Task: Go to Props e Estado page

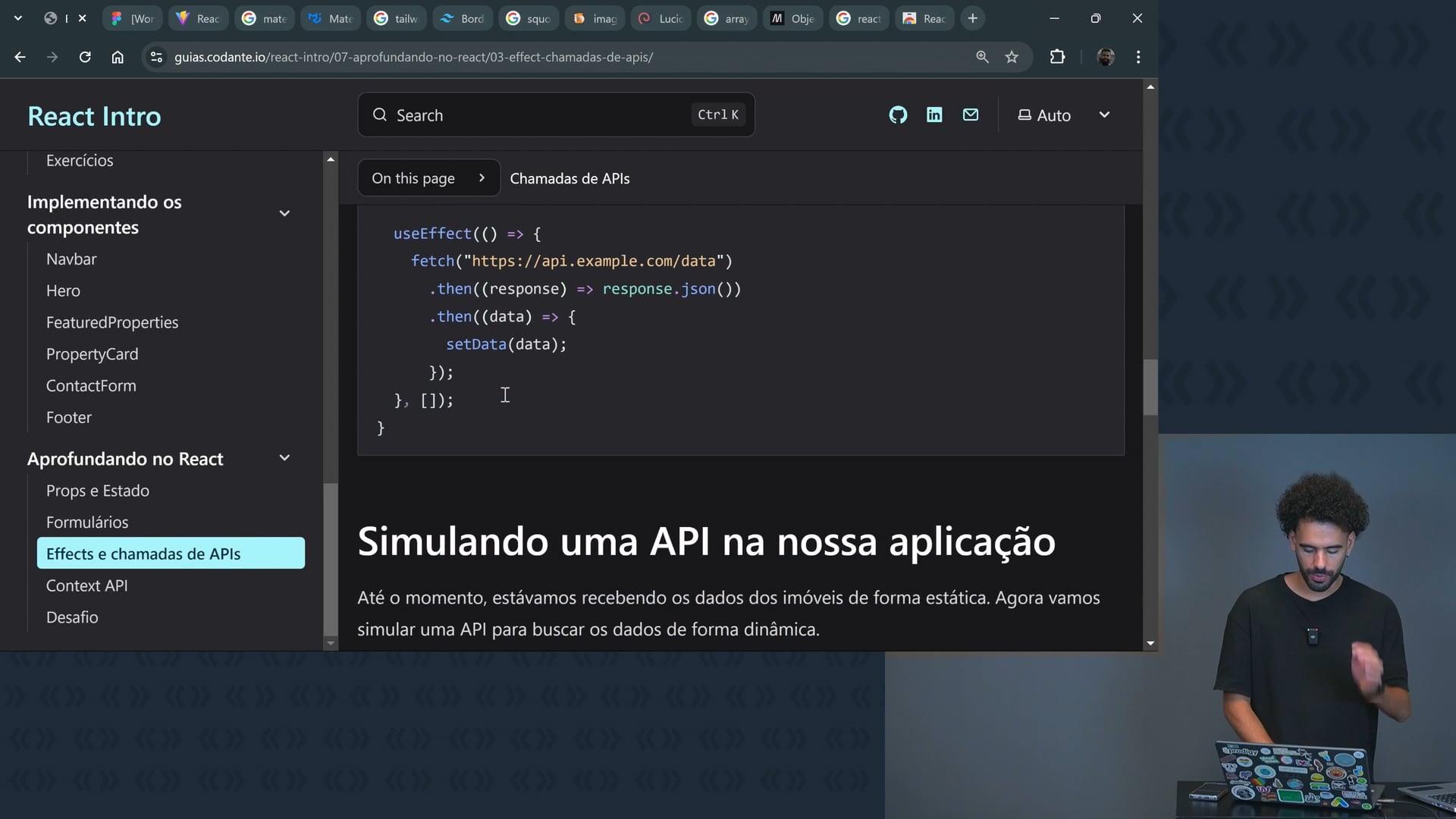Action: point(98,491)
